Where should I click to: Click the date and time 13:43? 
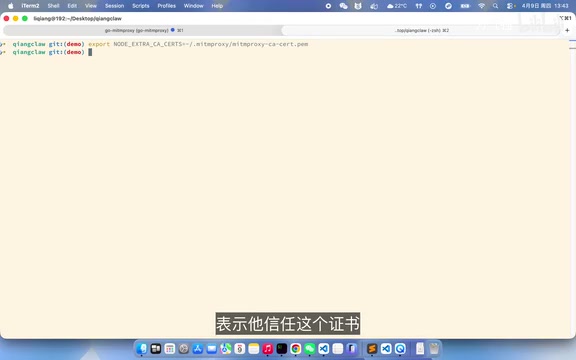545,6
